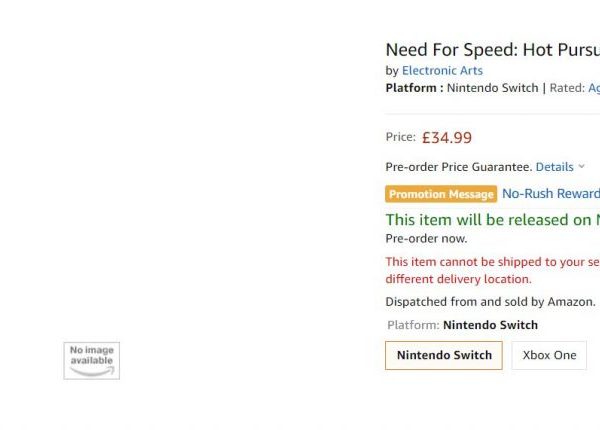
Task: Click the Need For Speed: Hot Pursuit title
Action: 493,50
